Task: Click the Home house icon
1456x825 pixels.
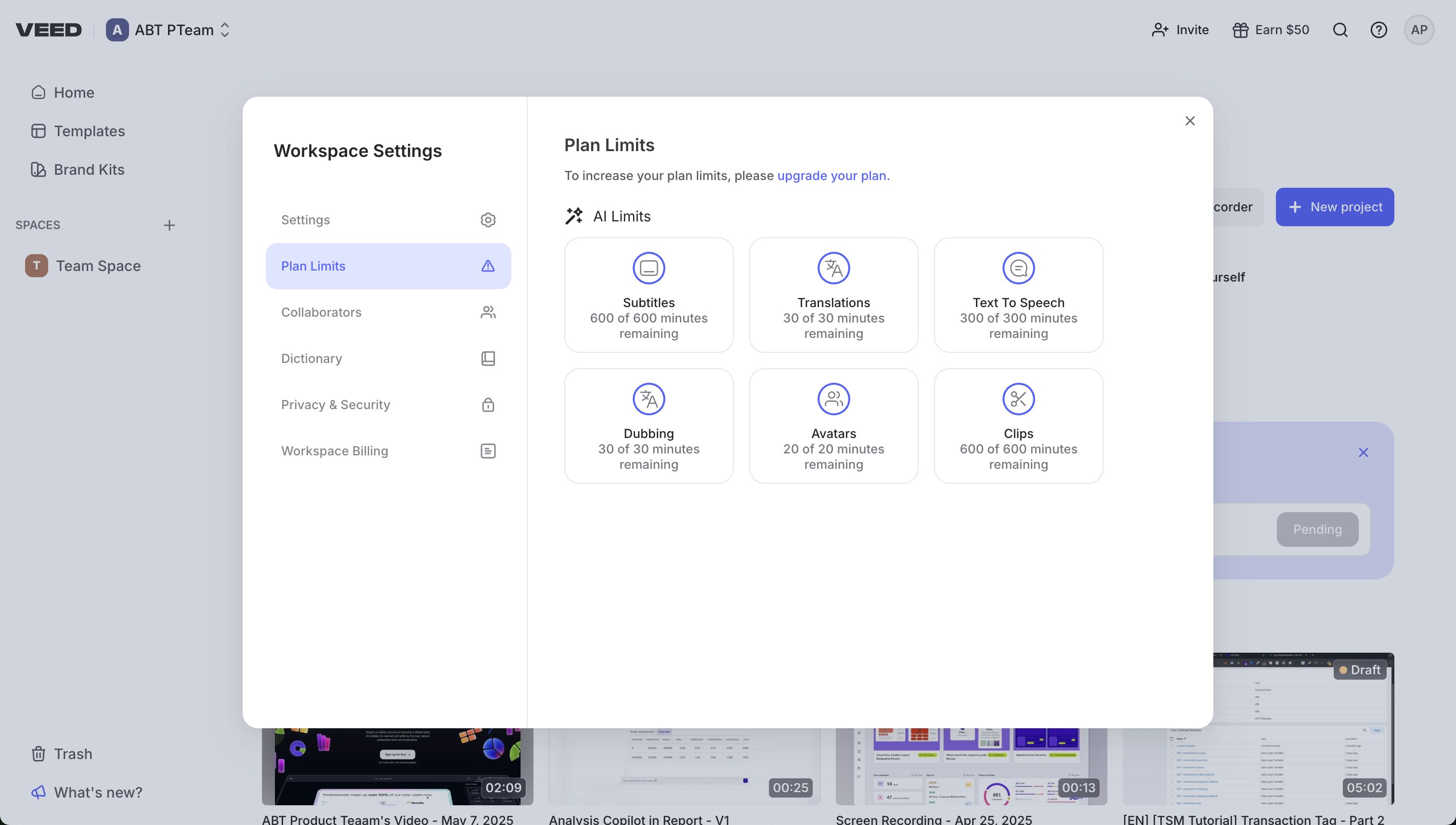Action: [39, 92]
